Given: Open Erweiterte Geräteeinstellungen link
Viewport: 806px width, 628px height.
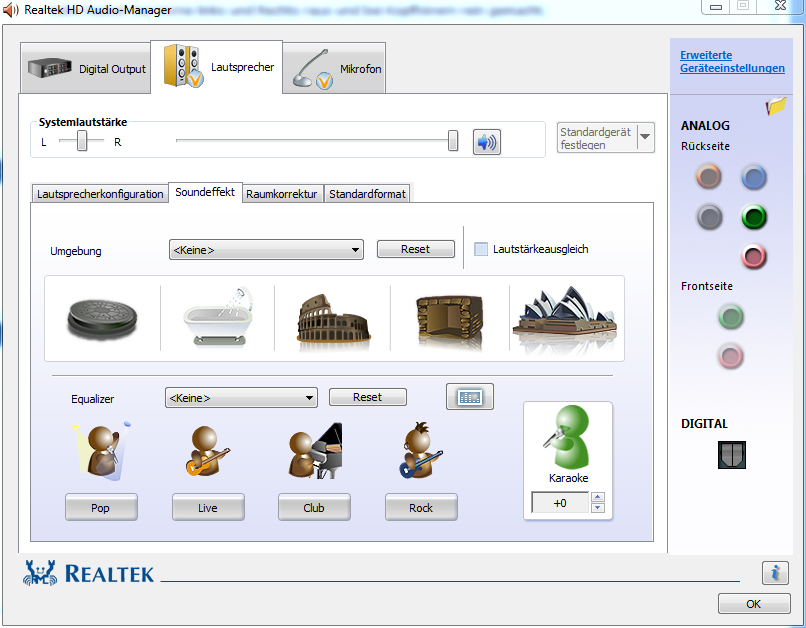Looking at the screenshot, I should click(732, 62).
